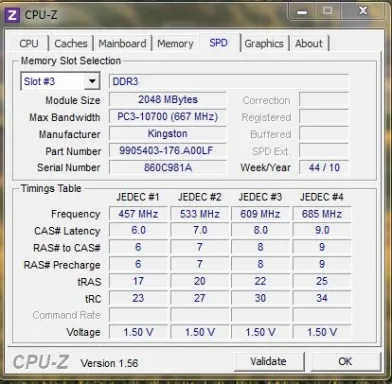Select the SPD tab
The image size is (392, 384).
click(x=219, y=43)
